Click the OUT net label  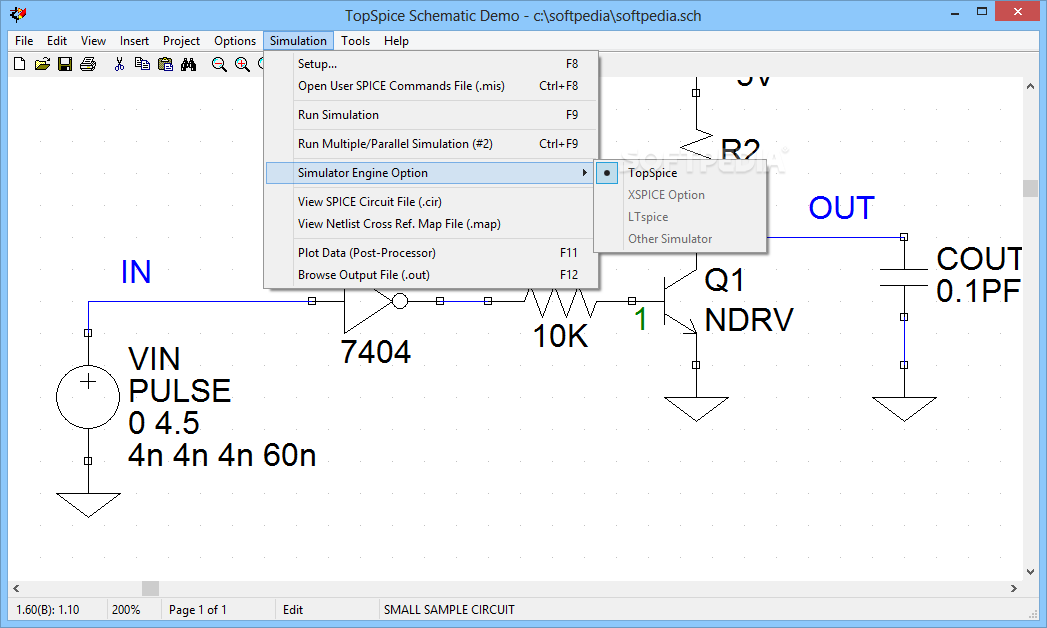pyautogui.click(x=841, y=208)
